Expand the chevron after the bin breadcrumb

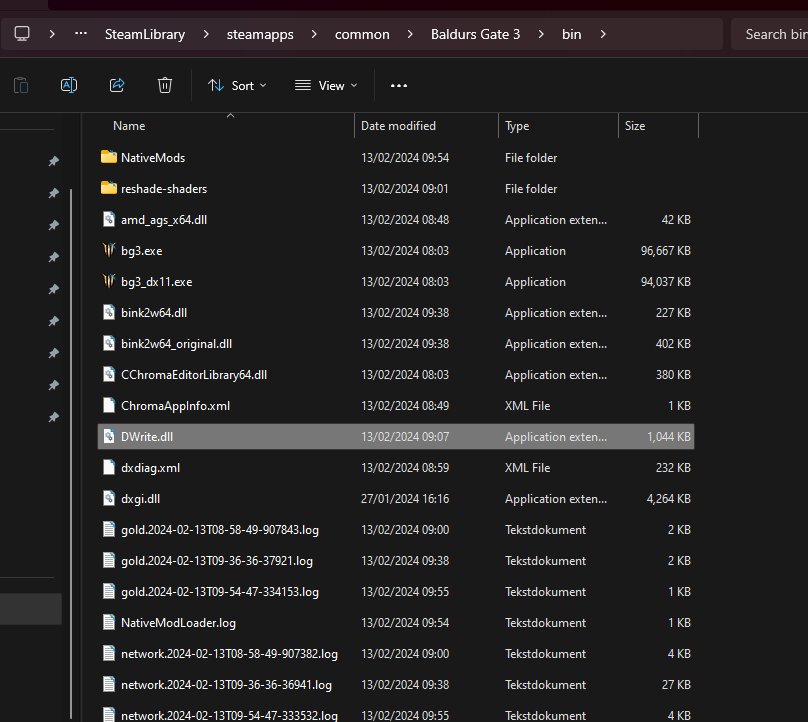point(602,34)
